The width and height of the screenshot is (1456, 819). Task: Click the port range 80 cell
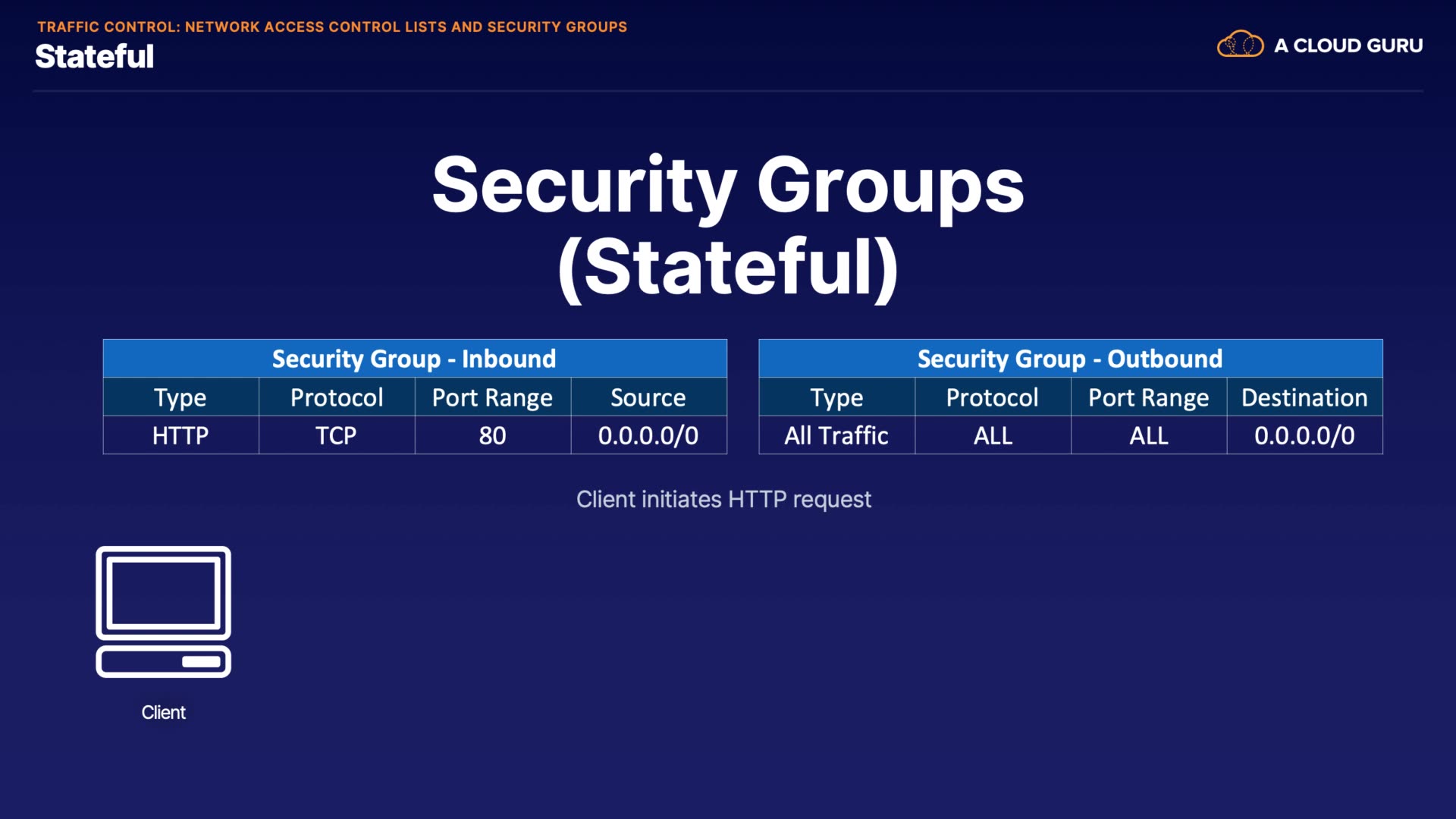[x=492, y=435]
